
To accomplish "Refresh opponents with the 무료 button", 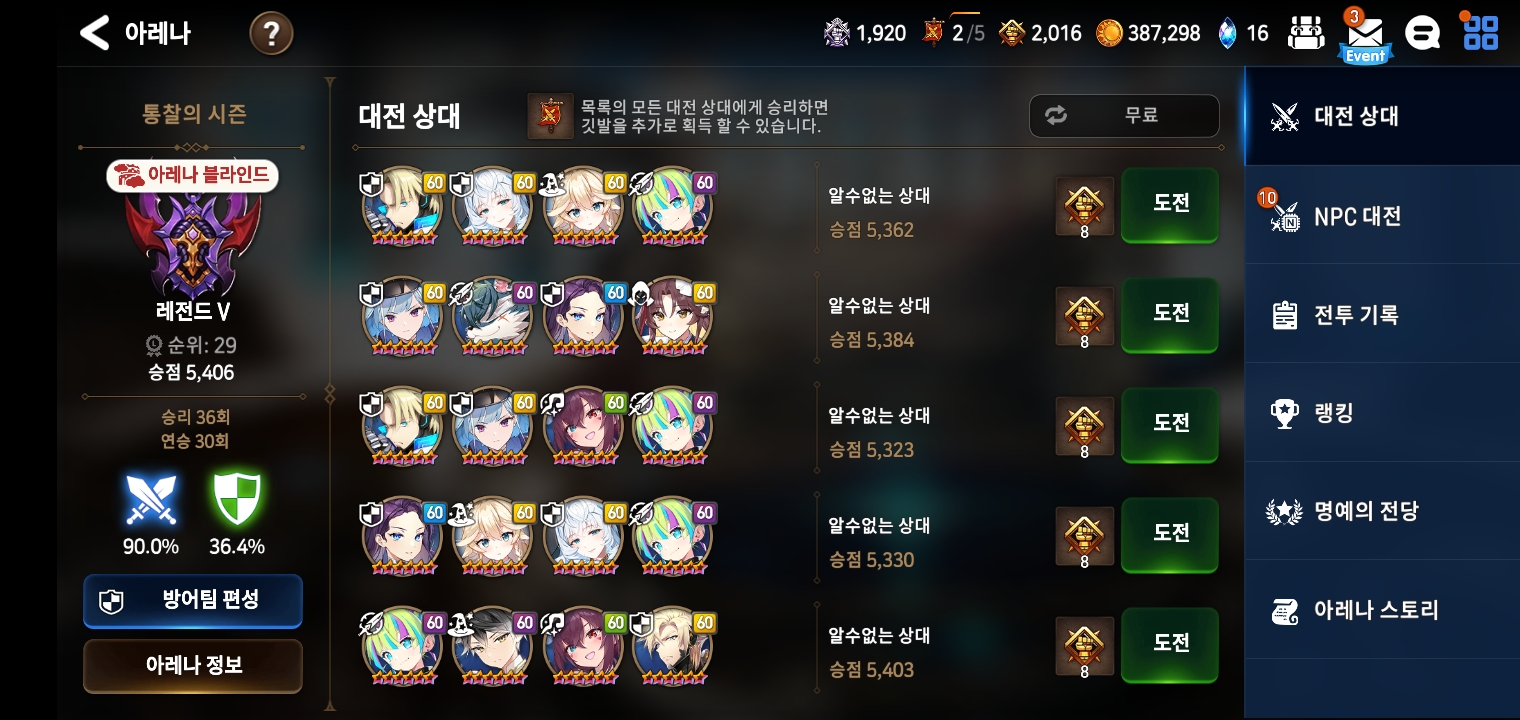I will (x=1124, y=115).
